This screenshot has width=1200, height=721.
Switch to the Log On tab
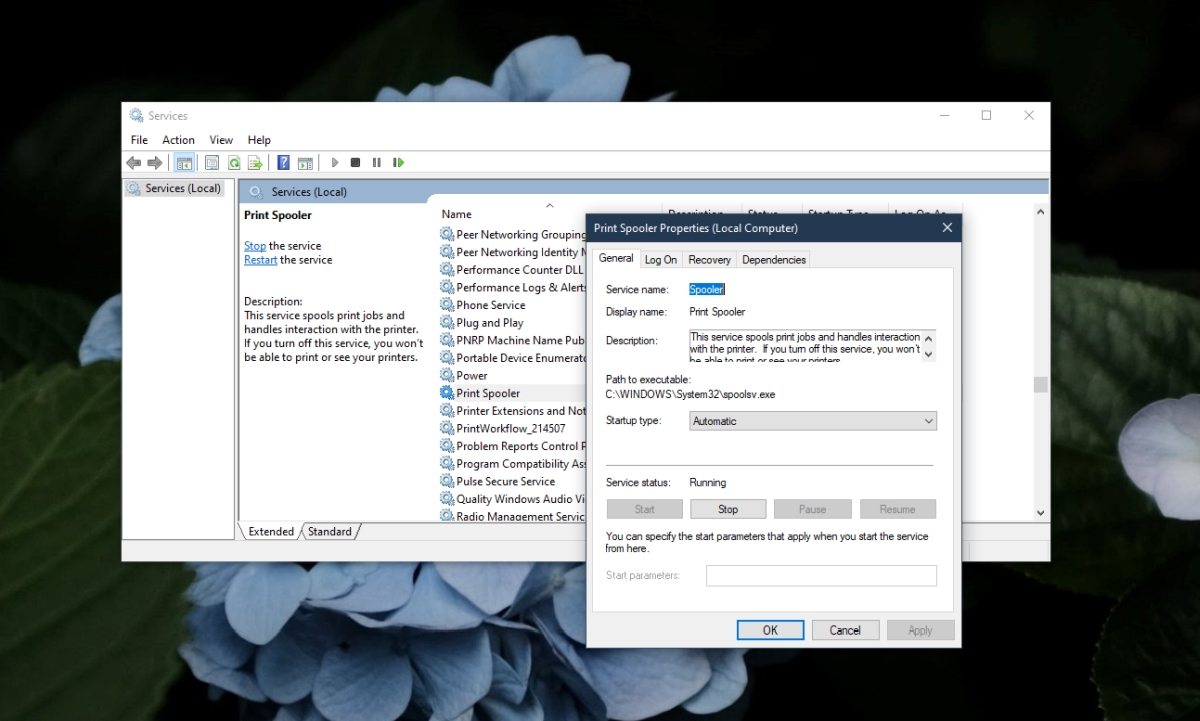click(660, 260)
